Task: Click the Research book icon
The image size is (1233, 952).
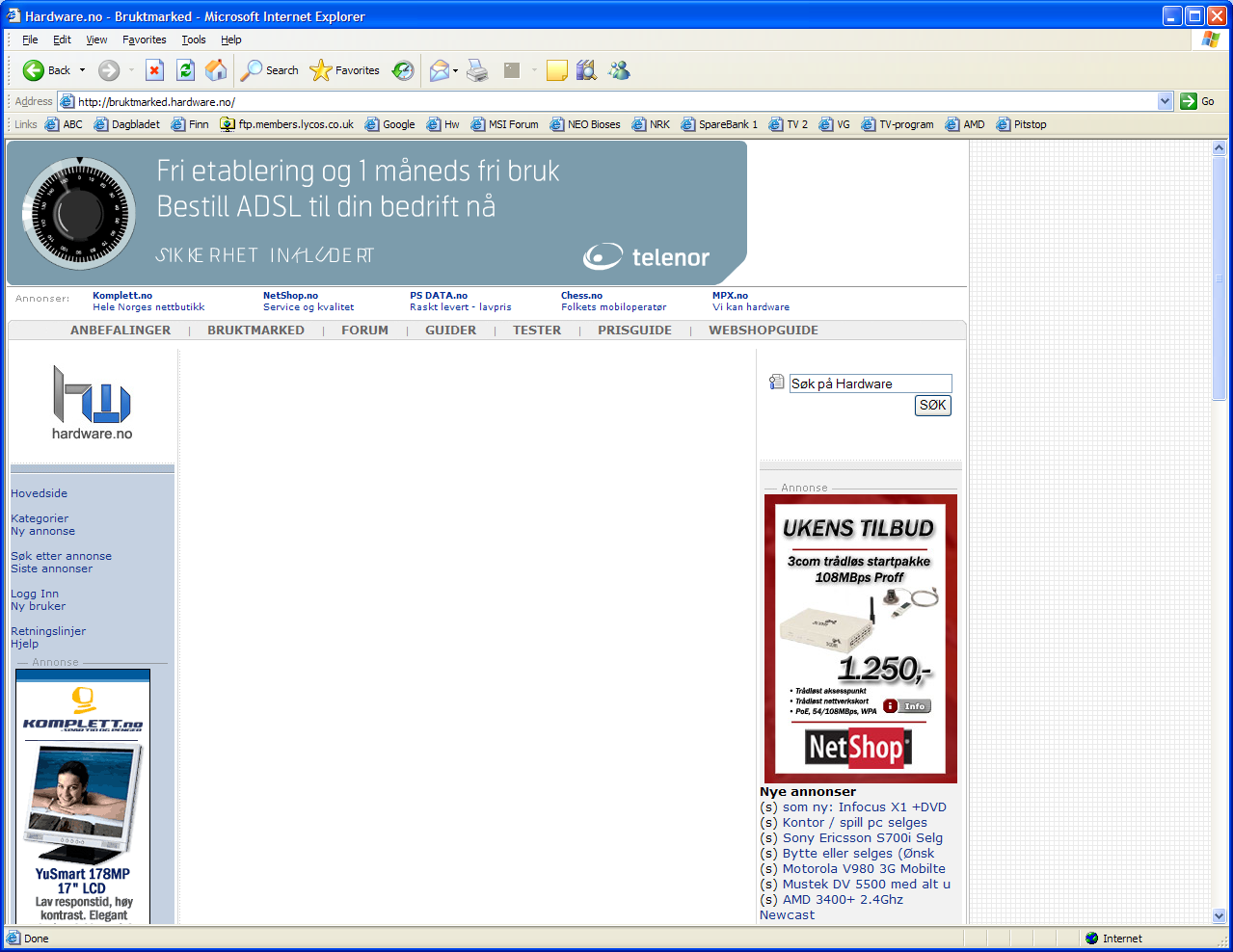Action: (x=586, y=70)
